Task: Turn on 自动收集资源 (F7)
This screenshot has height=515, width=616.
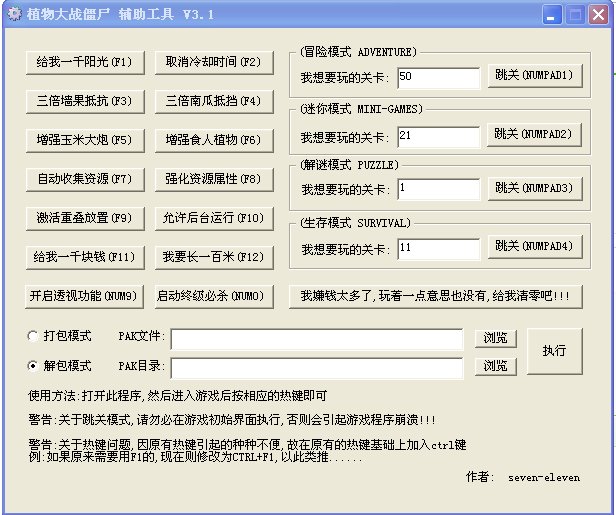Action: 84,179
